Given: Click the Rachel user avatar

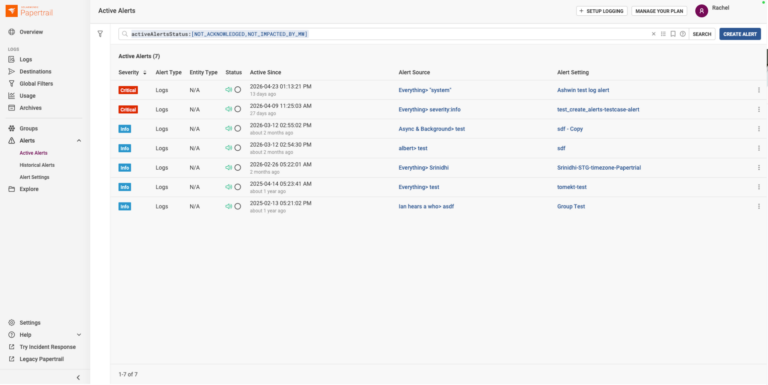Looking at the screenshot, I should tap(701, 11).
